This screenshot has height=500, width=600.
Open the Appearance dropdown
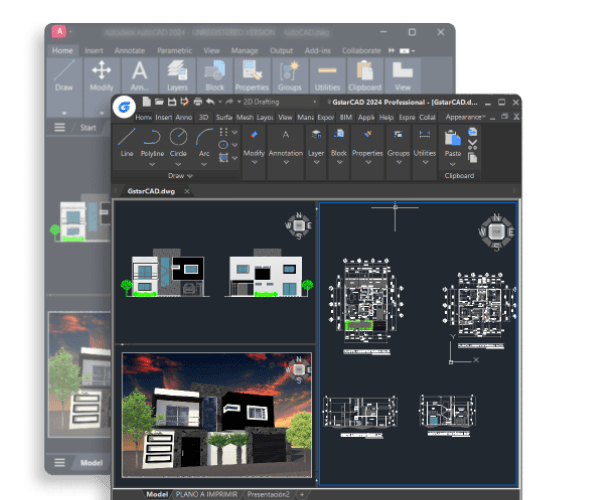pos(465,117)
